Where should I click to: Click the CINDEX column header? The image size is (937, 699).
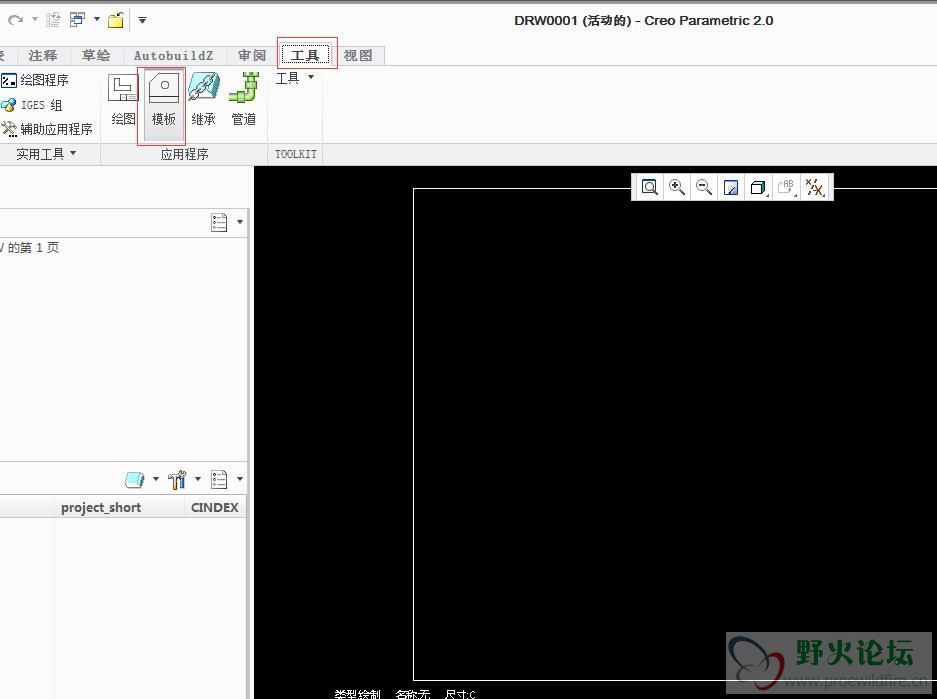coord(215,507)
